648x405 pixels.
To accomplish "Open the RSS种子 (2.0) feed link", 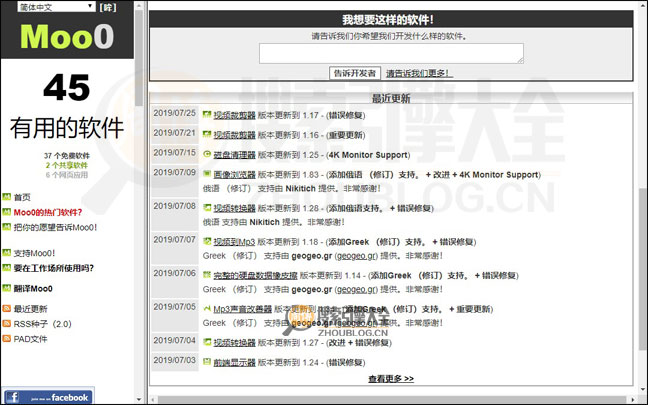I will pos(43,324).
